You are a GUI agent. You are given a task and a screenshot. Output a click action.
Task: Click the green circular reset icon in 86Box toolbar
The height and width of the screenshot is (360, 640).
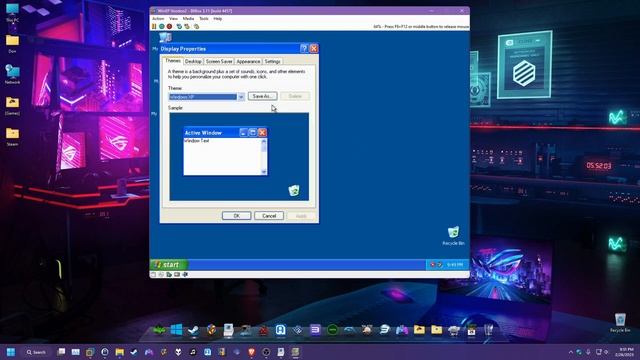162,27
